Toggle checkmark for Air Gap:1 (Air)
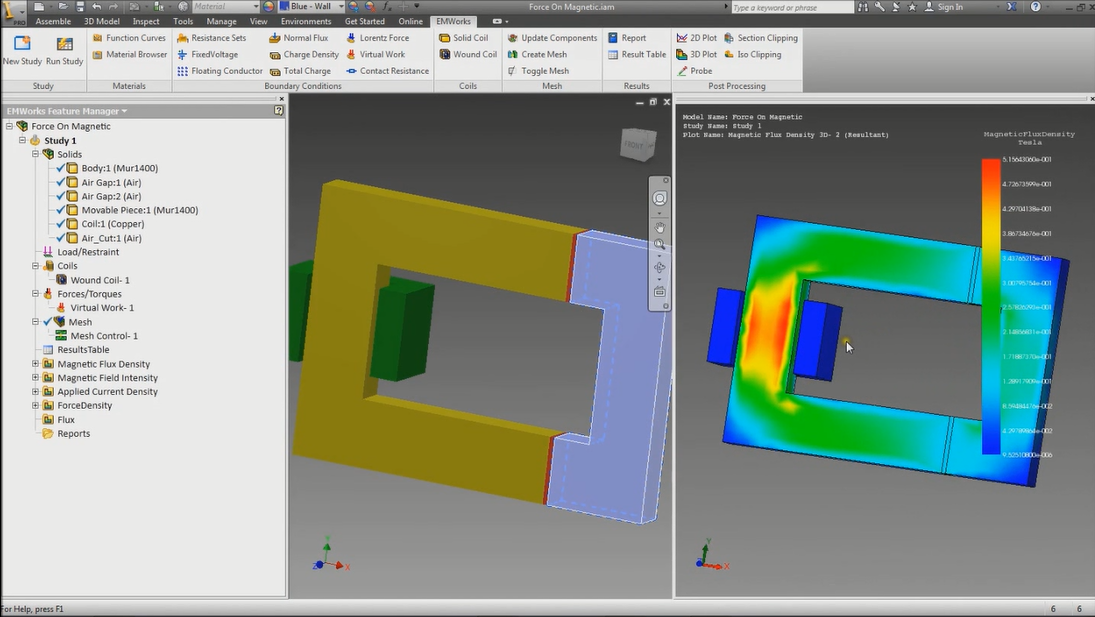Image resolution: width=1095 pixels, height=617 pixels. (x=60, y=182)
